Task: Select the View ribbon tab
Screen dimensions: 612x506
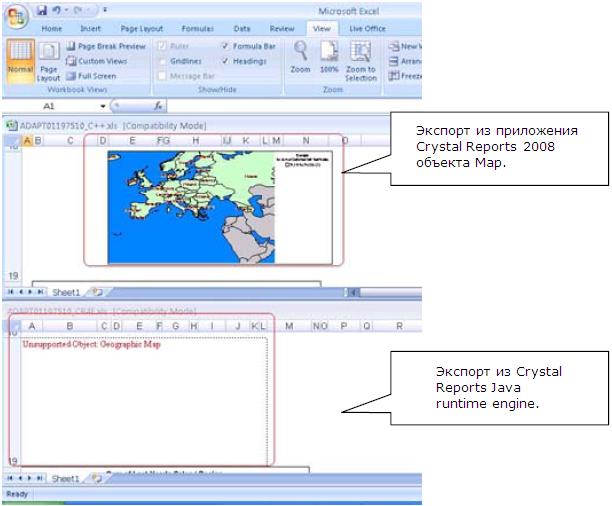Action: pos(322,29)
